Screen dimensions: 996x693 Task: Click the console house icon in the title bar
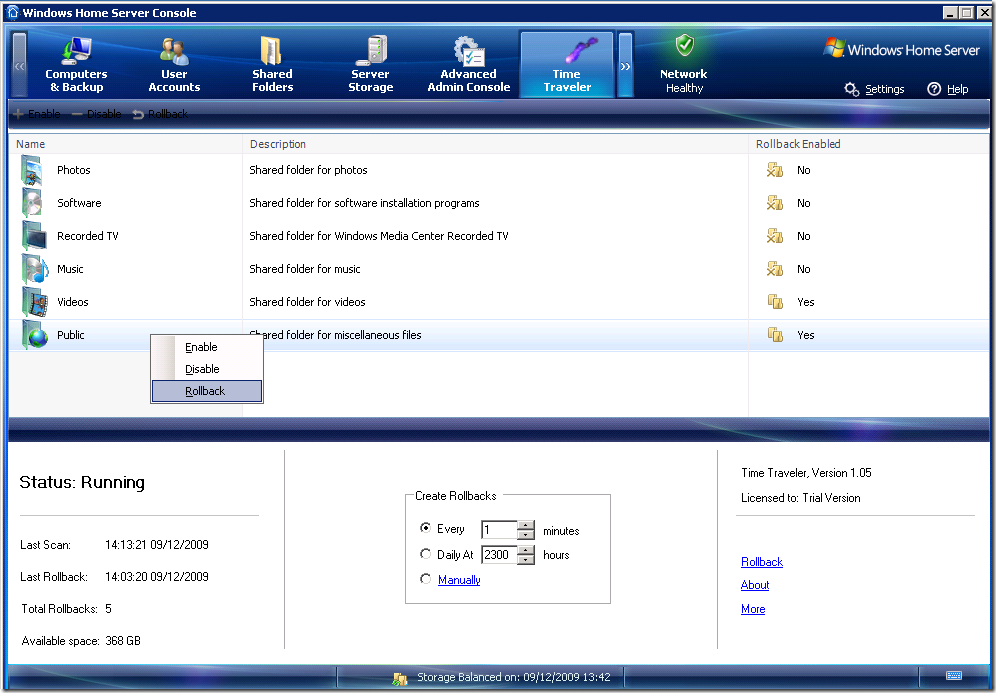[12, 12]
